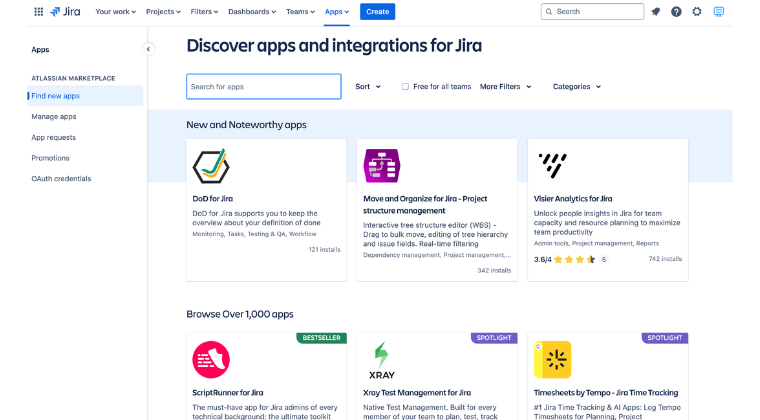Click the Visier Analytics app logo
Image resolution: width=760 pixels, height=420 pixels.
tap(553, 165)
